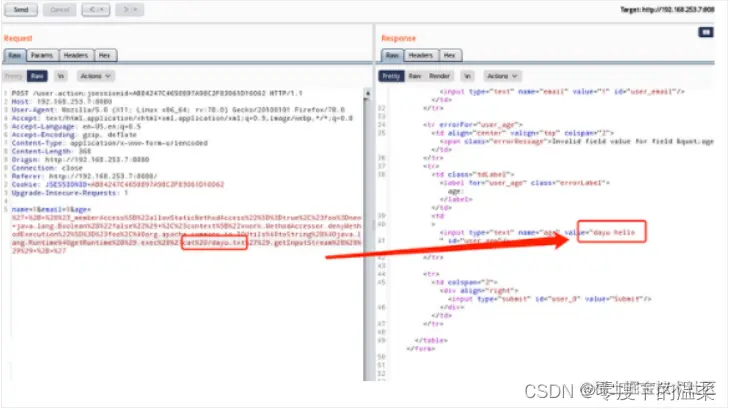Click the Request panel title
730x410 pixels.
tap(18, 38)
